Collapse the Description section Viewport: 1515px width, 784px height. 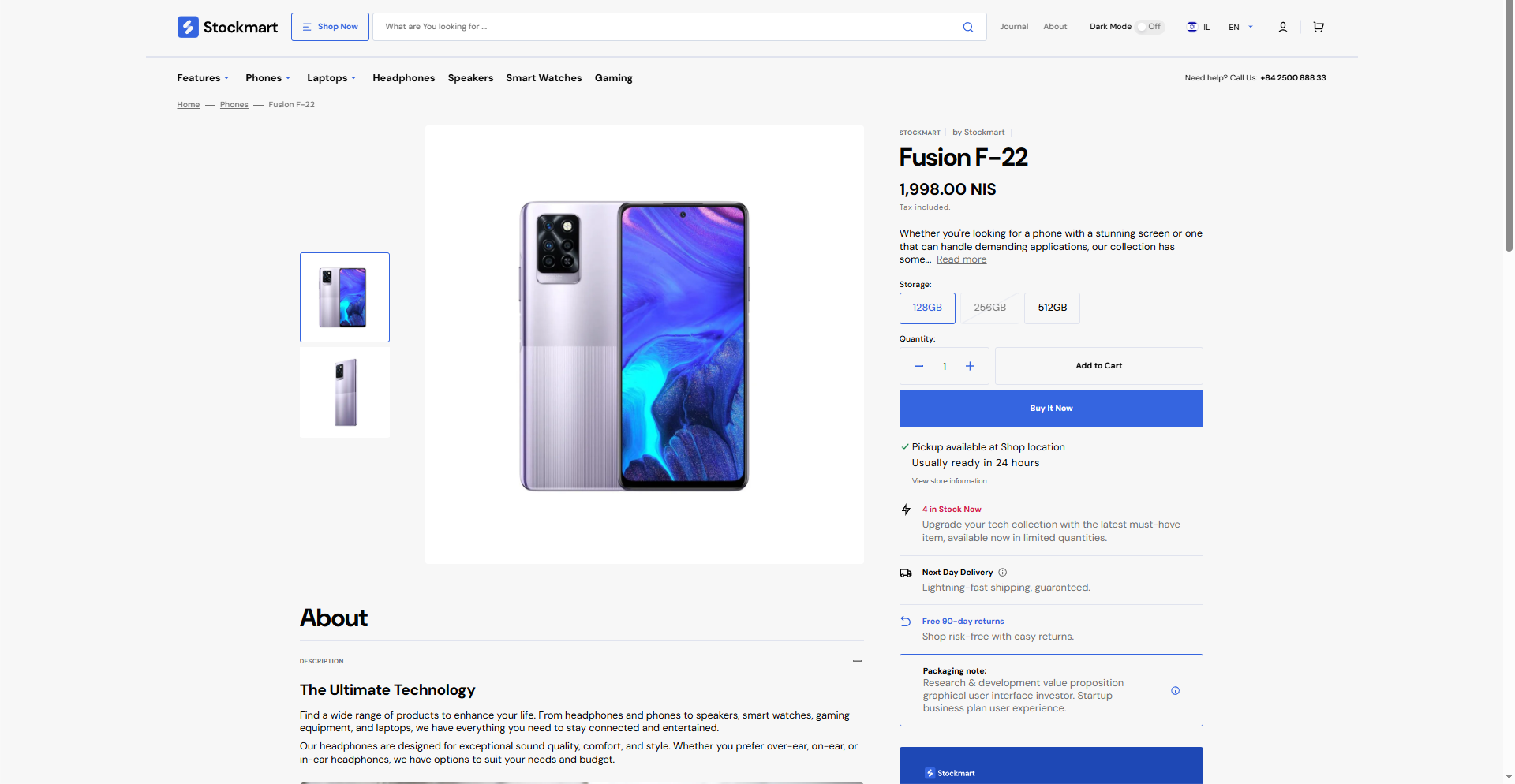pyautogui.click(x=857, y=661)
